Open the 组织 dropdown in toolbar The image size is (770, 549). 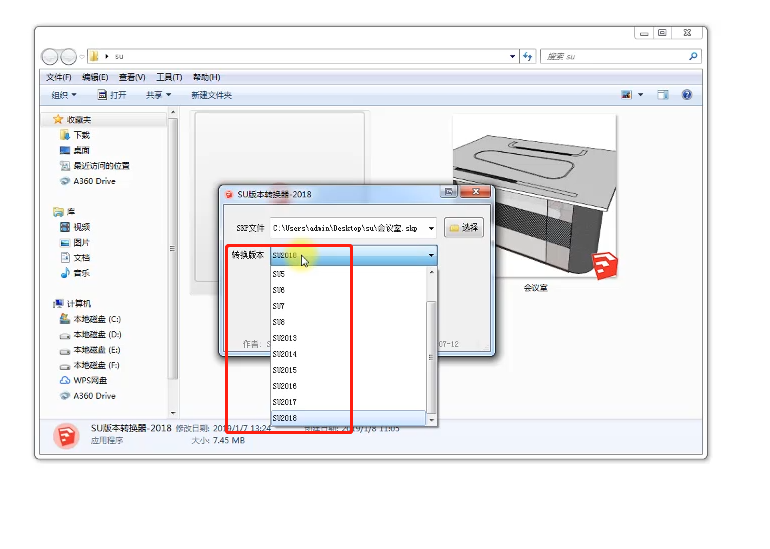tap(64, 95)
